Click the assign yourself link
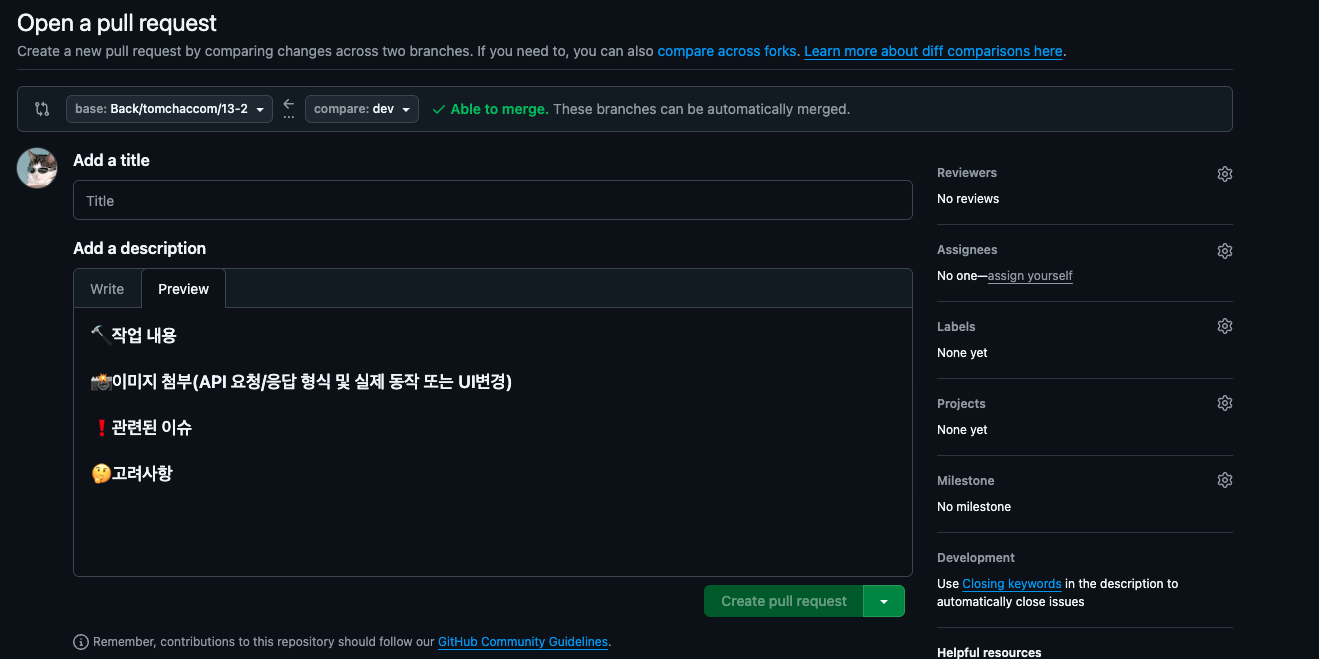 tap(1030, 276)
